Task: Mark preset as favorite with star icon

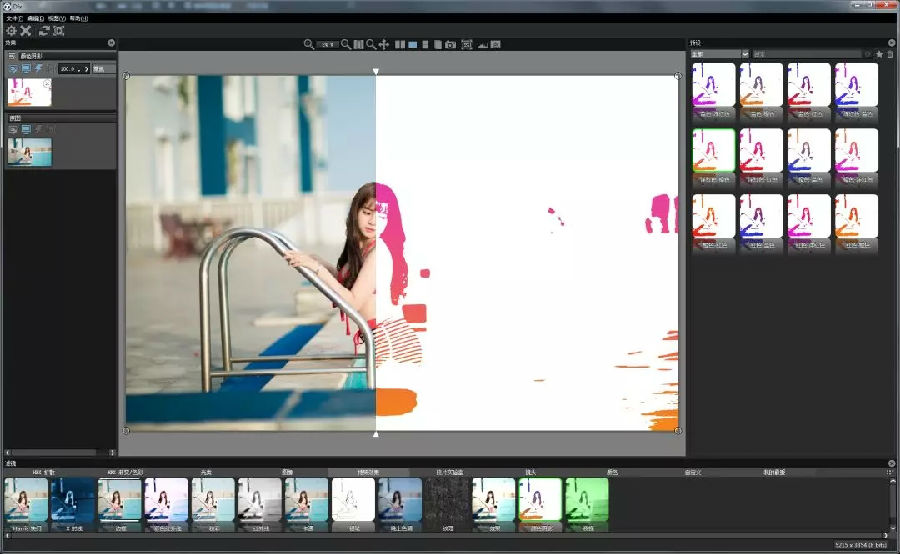Action: click(x=879, y=54)
